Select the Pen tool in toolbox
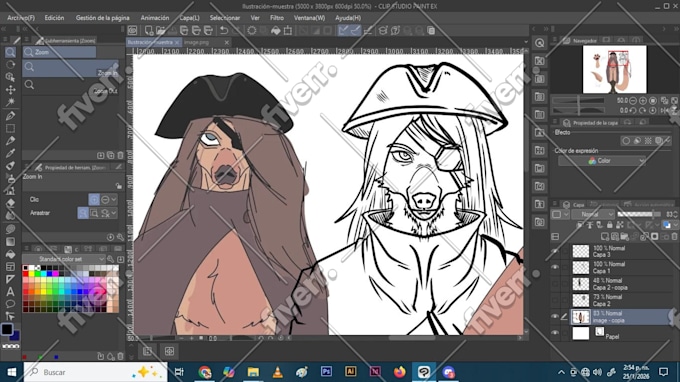Viewport: 680px width, 382px height. 10,115
